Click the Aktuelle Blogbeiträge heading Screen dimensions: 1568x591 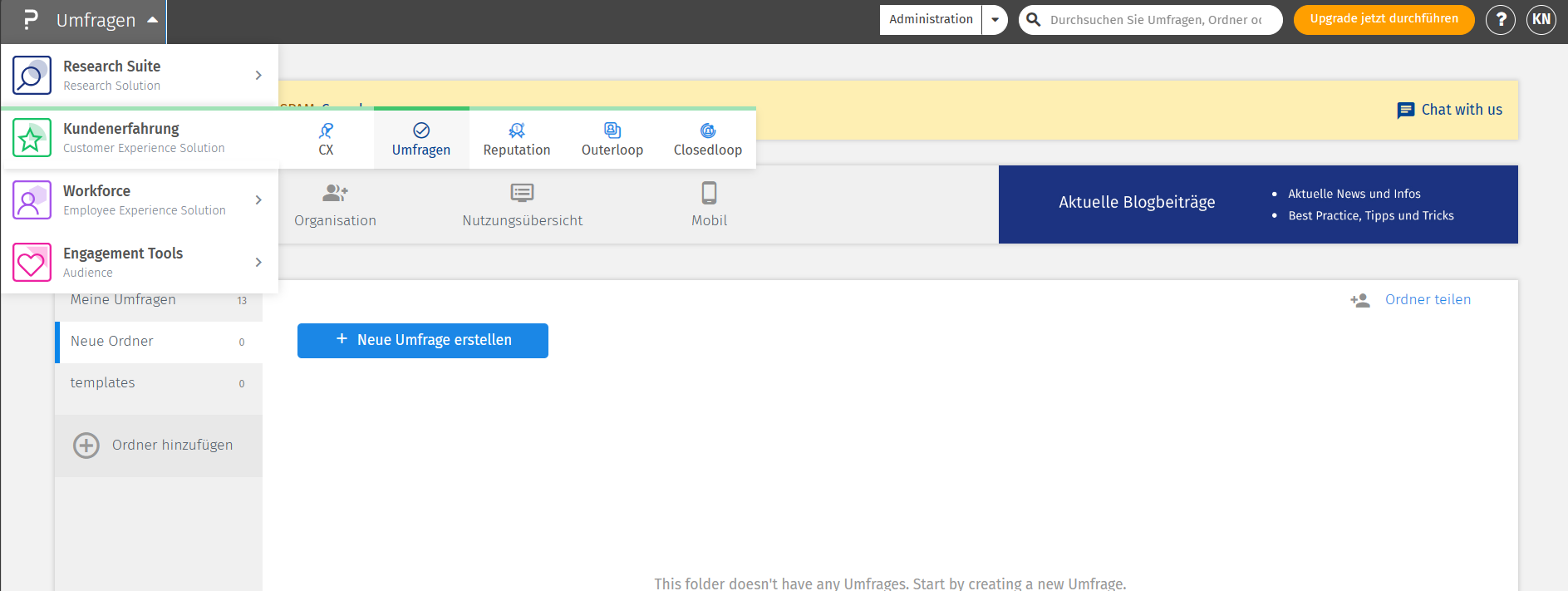point(1137,202)
